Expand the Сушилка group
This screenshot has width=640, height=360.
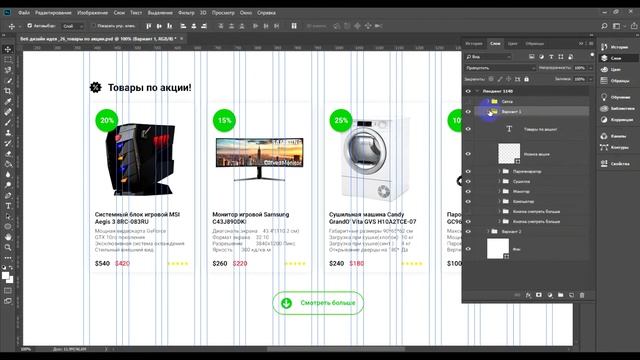(x=499, y=181)
